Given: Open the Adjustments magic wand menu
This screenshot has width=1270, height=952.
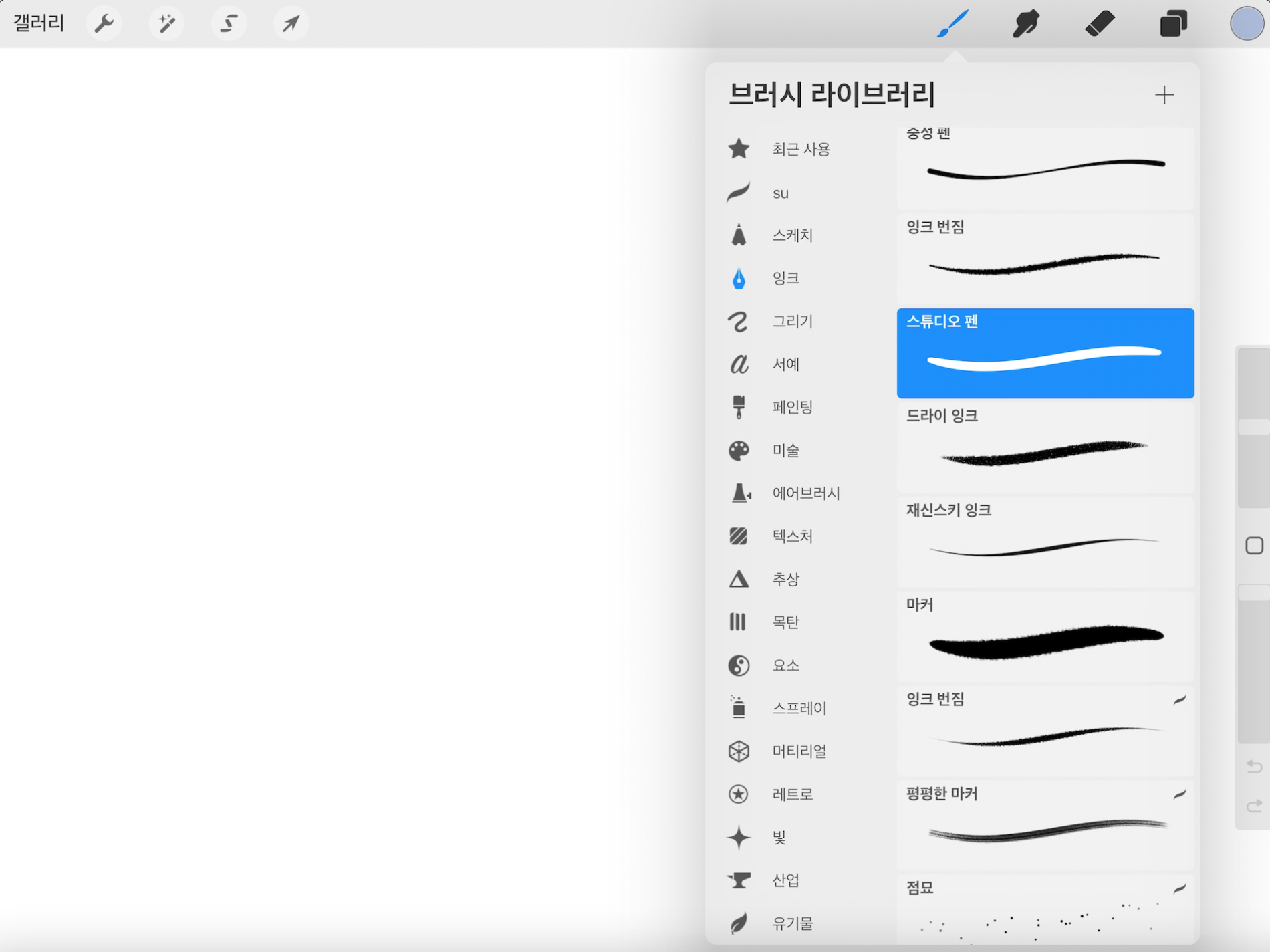Looking at the screenshot, I should (x=166, y=23).
